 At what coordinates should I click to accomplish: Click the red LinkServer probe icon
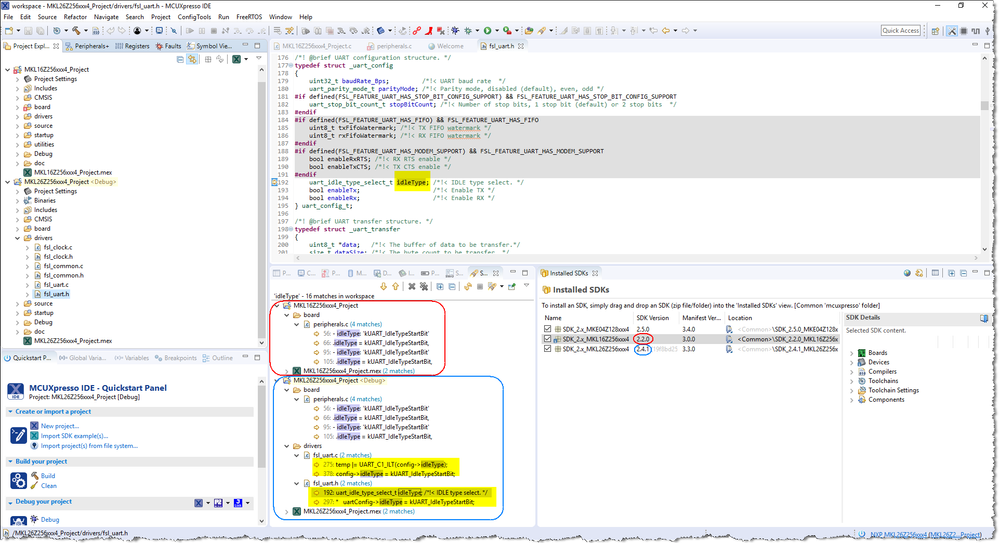coord(417,31)
